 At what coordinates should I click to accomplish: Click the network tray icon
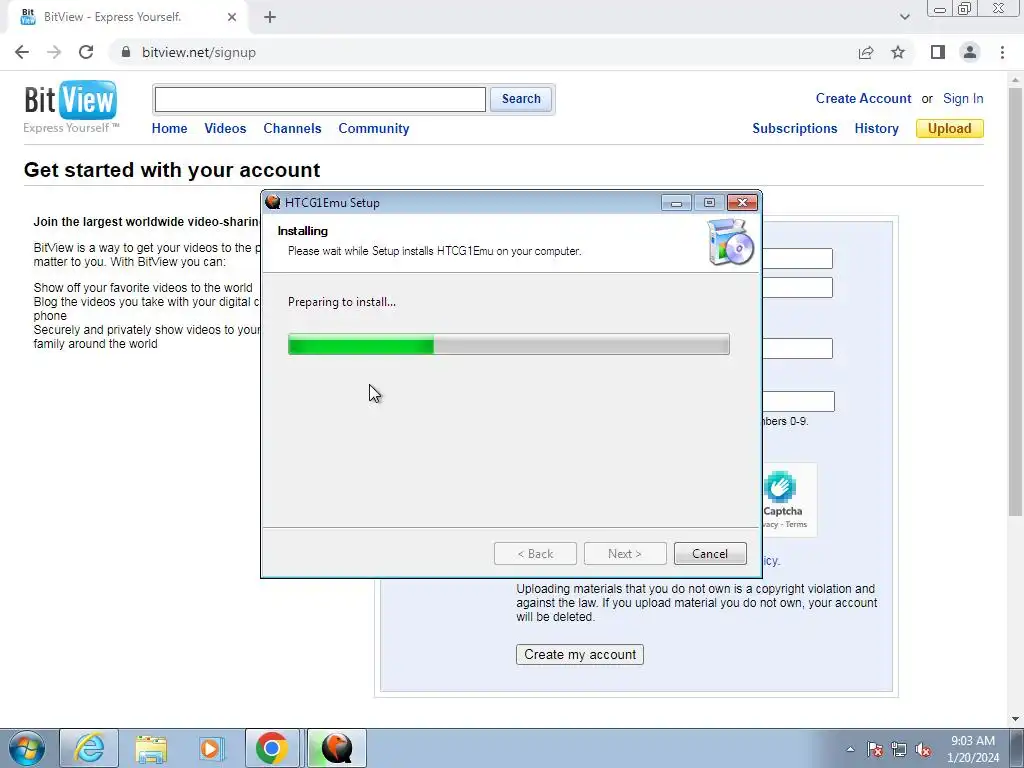pos(899,749)
